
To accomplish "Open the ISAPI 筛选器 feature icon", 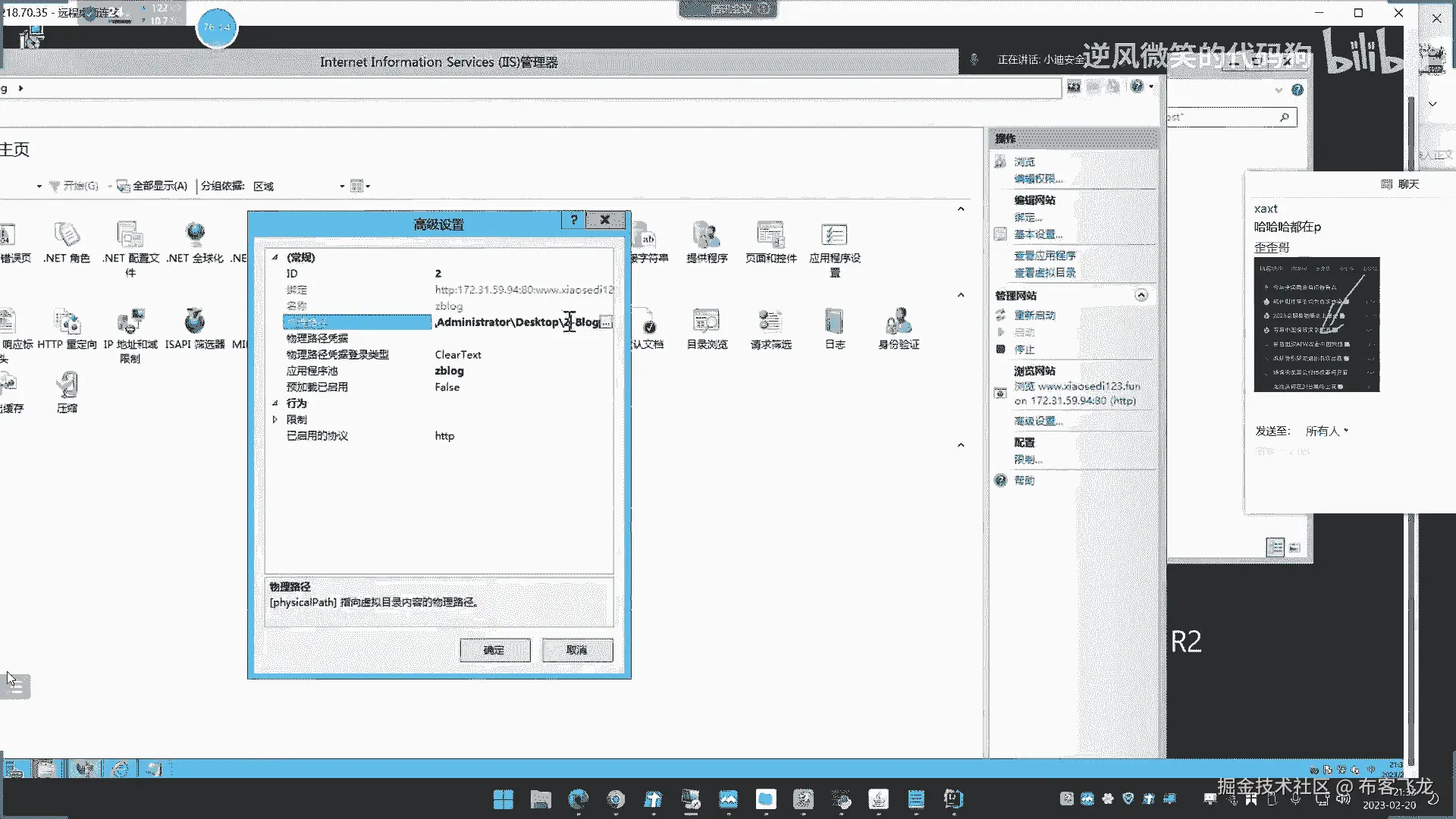I will (x=195, y=329).
